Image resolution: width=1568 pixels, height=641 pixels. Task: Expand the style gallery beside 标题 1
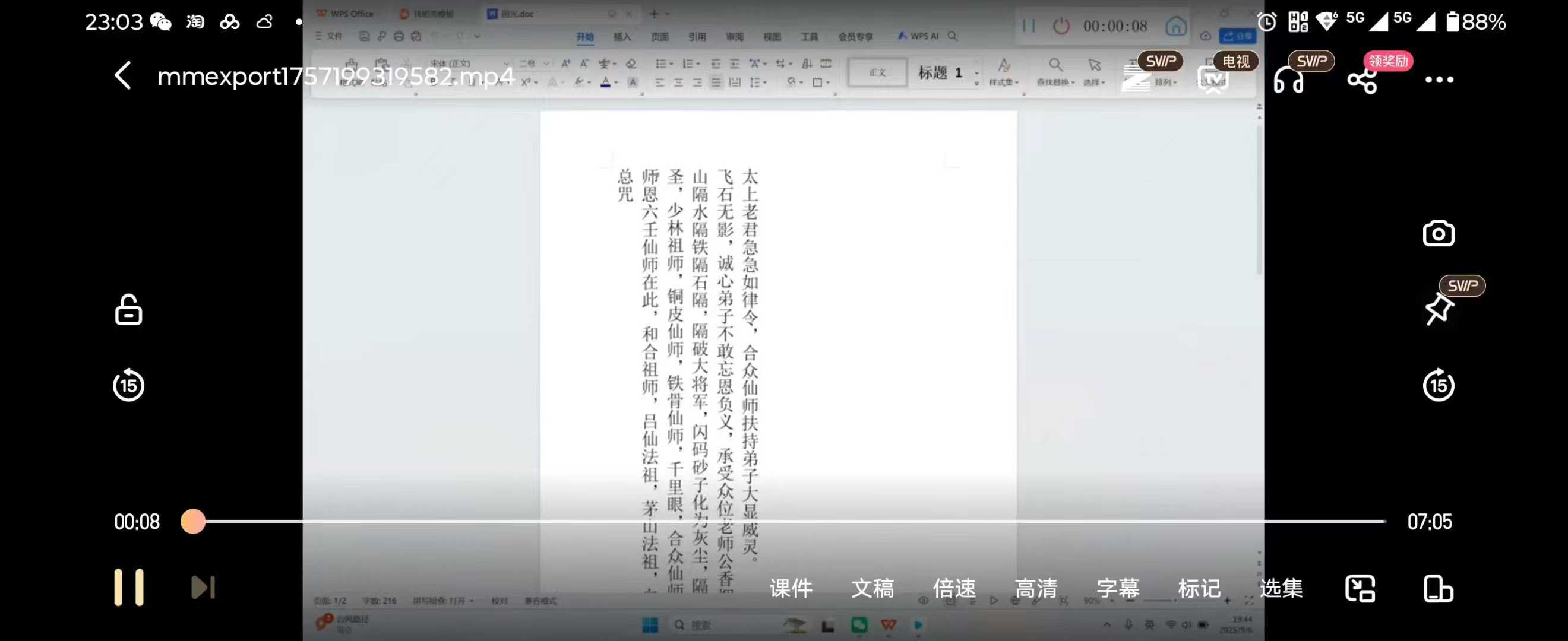[x=976, y=82]
